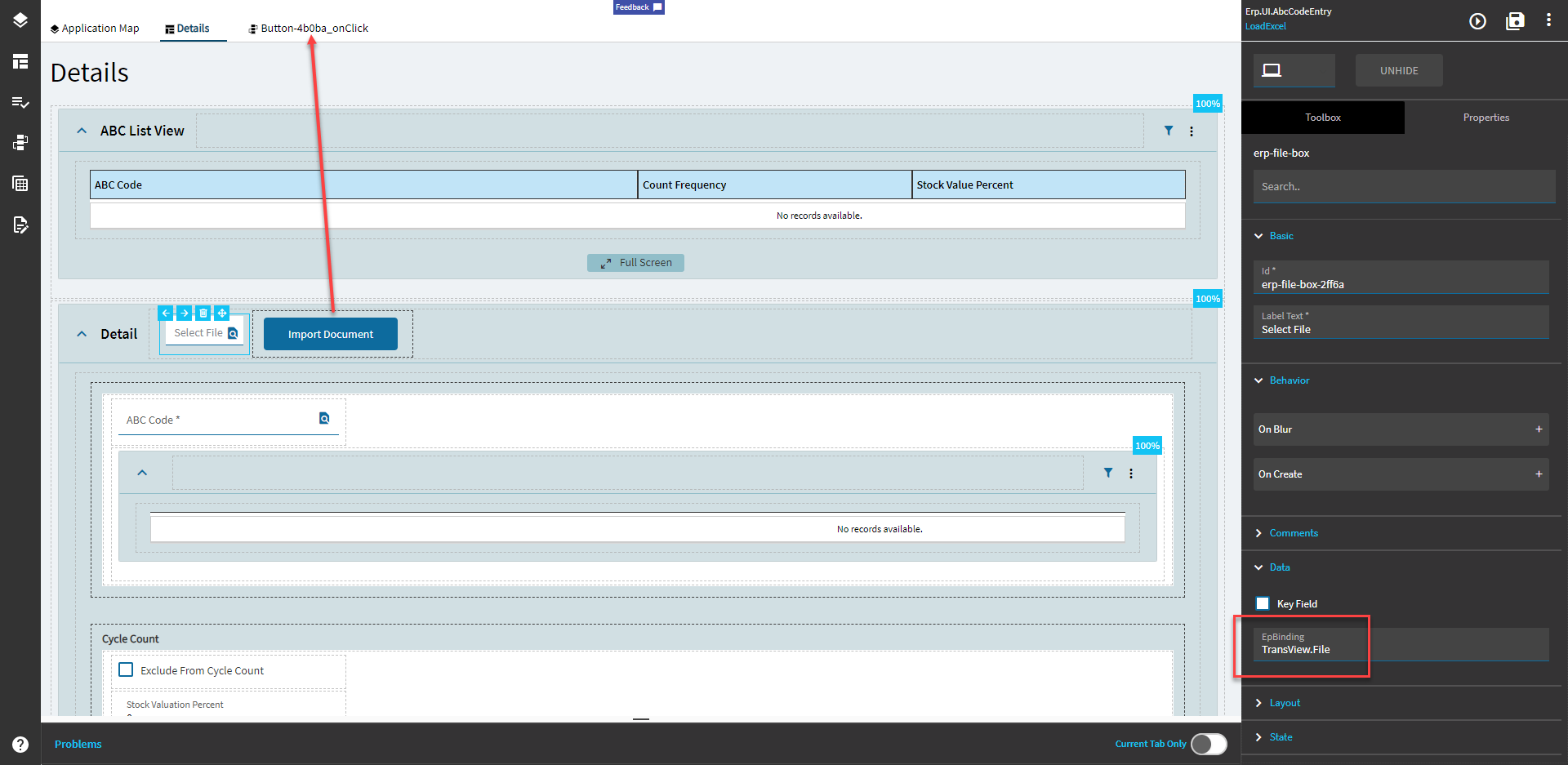Image resolution: width=1568 pixels, height=765 pixels.
Task: Click the LoadExcel link
Action: pos(1266,26)
